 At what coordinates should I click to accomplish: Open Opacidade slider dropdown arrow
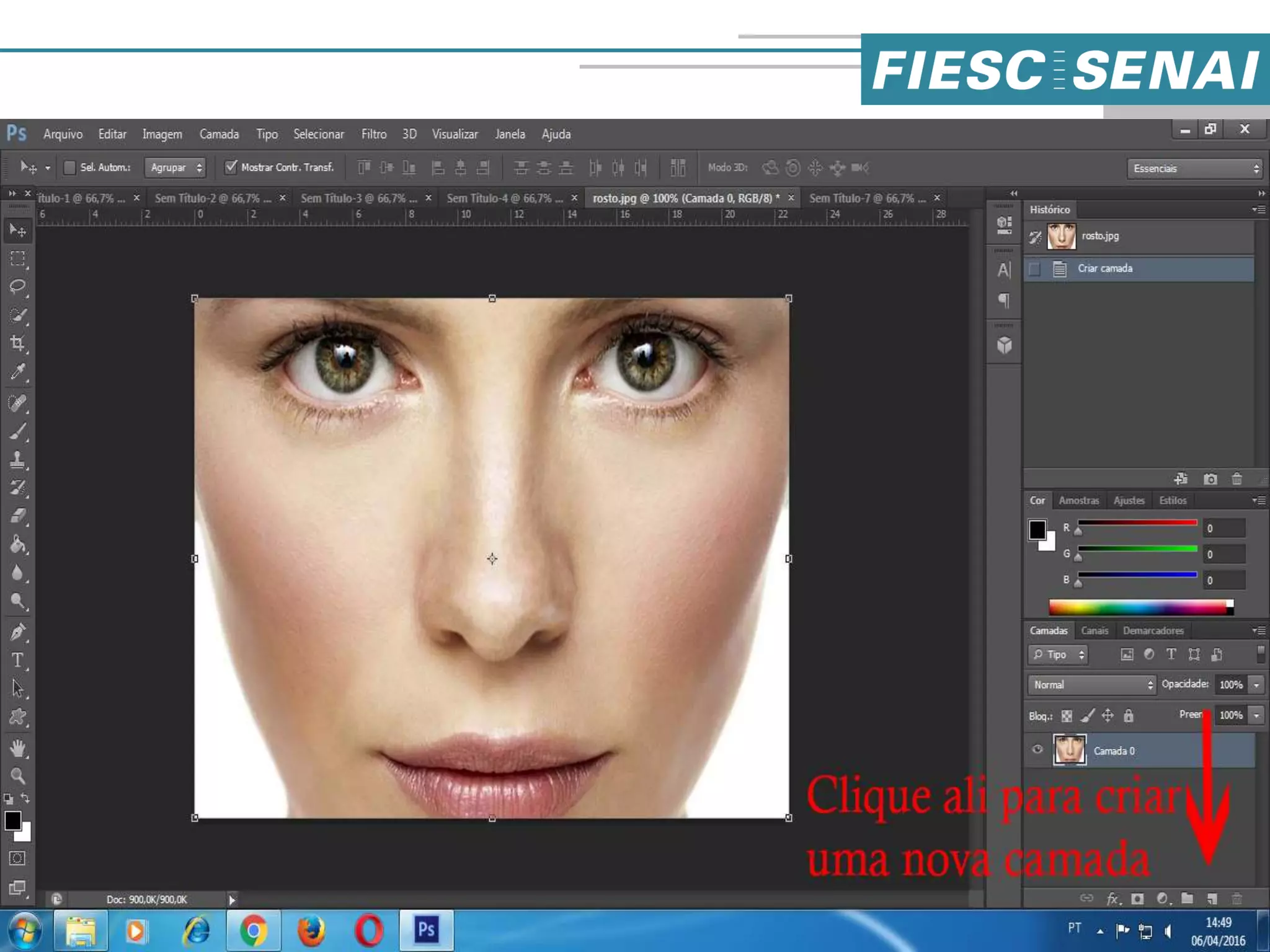pos(1257,685)
